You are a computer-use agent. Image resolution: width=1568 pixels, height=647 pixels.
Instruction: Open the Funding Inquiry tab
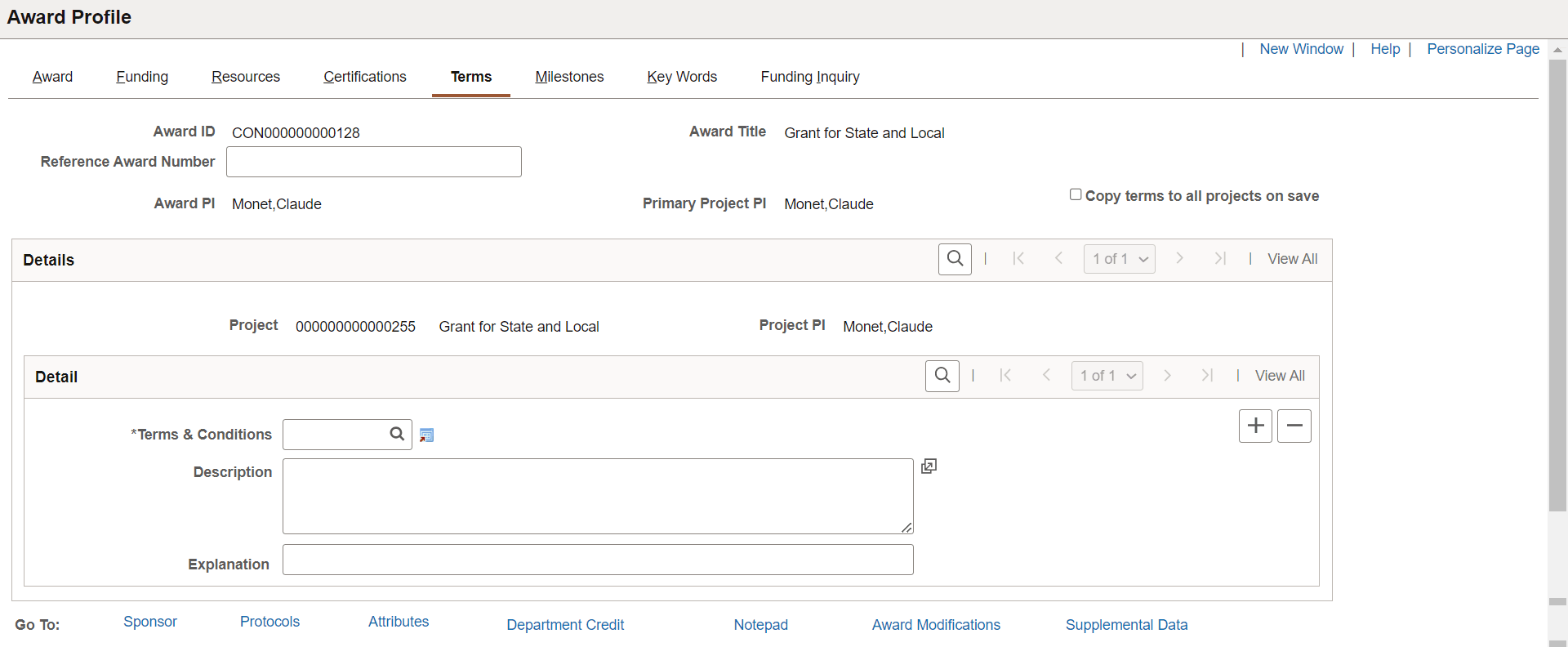[x=810, y=77]
